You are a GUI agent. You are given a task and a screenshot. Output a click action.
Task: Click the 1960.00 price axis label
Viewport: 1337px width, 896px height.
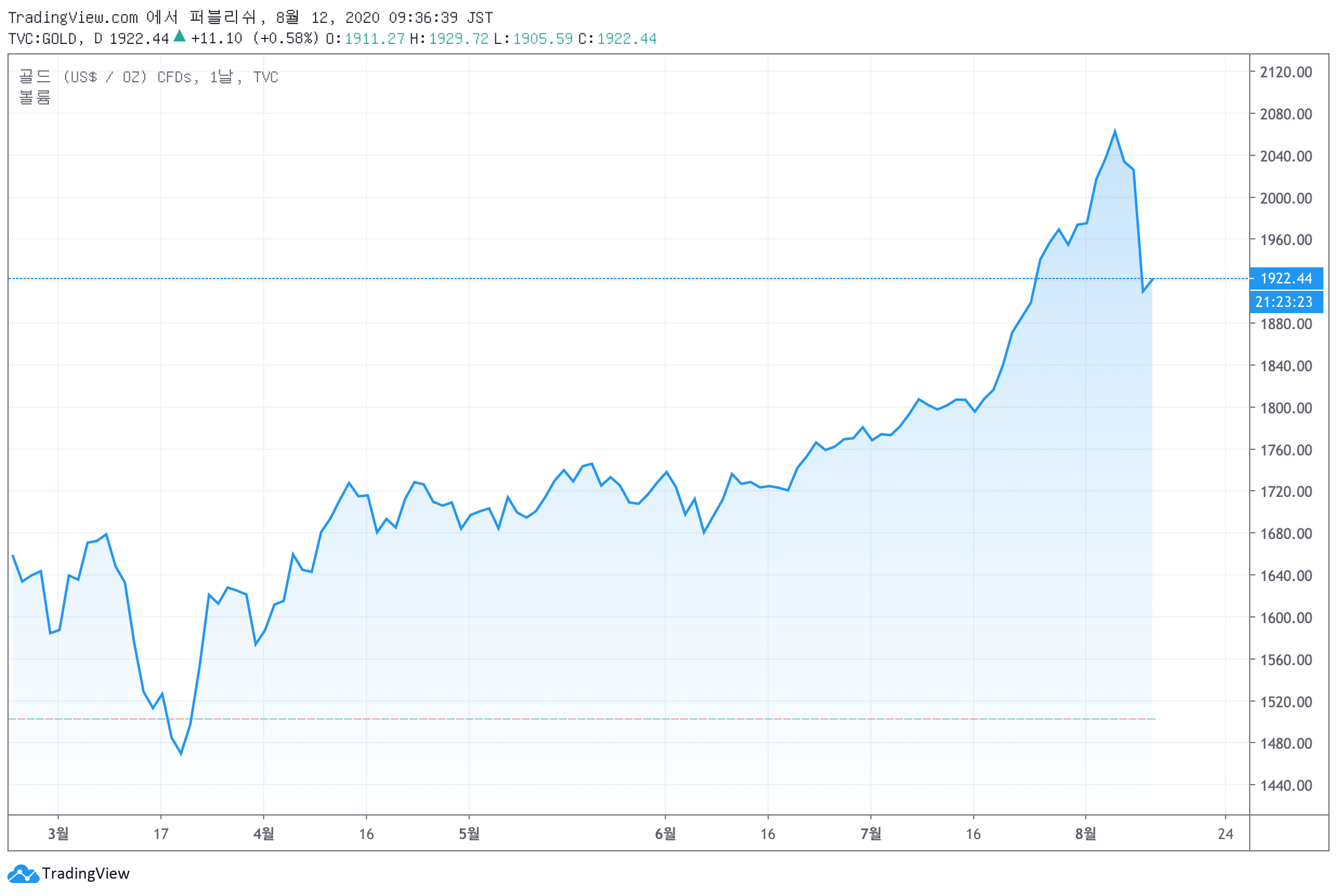(x=1286, y=240)
